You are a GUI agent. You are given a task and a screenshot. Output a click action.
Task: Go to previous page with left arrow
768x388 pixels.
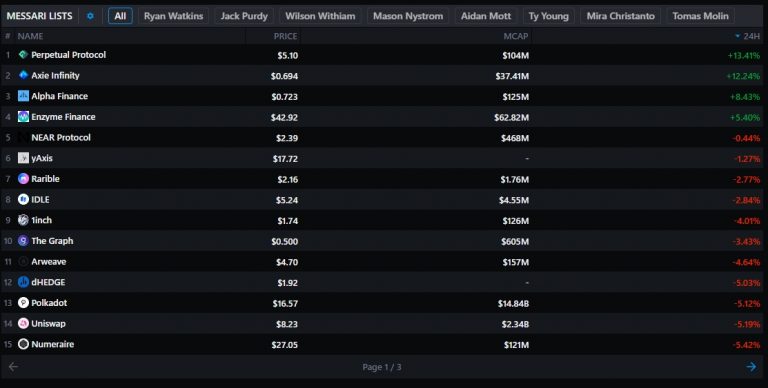pos(13,367)
